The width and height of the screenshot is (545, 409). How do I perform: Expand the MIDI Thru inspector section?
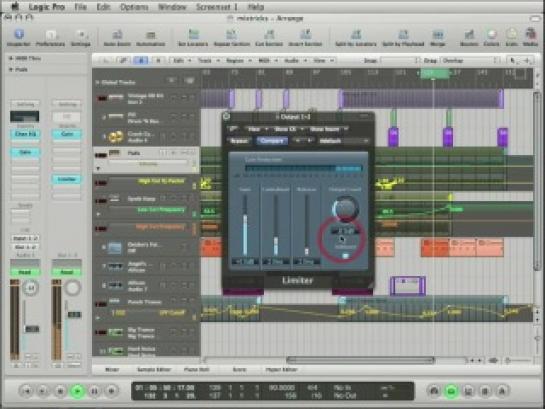point(11,58)
